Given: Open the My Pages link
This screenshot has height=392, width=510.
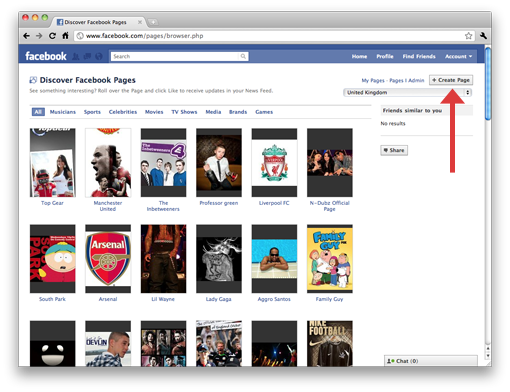Looking at the screenshot, I should tap(373, 80).
